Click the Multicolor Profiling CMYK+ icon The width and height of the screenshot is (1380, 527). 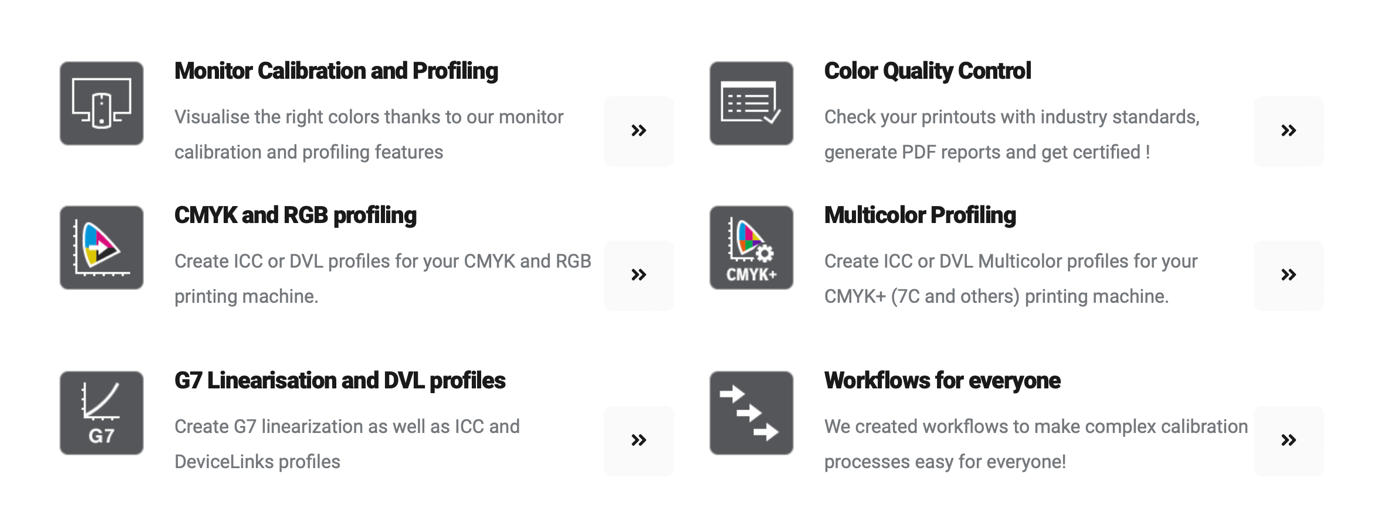(751, 247)
